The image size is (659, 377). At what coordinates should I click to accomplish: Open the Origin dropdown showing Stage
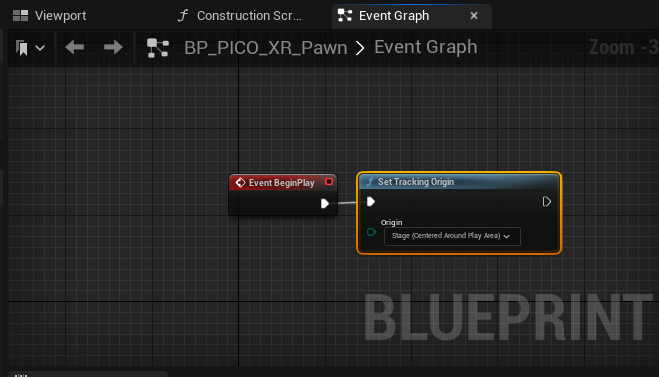(x=452, y=236)
